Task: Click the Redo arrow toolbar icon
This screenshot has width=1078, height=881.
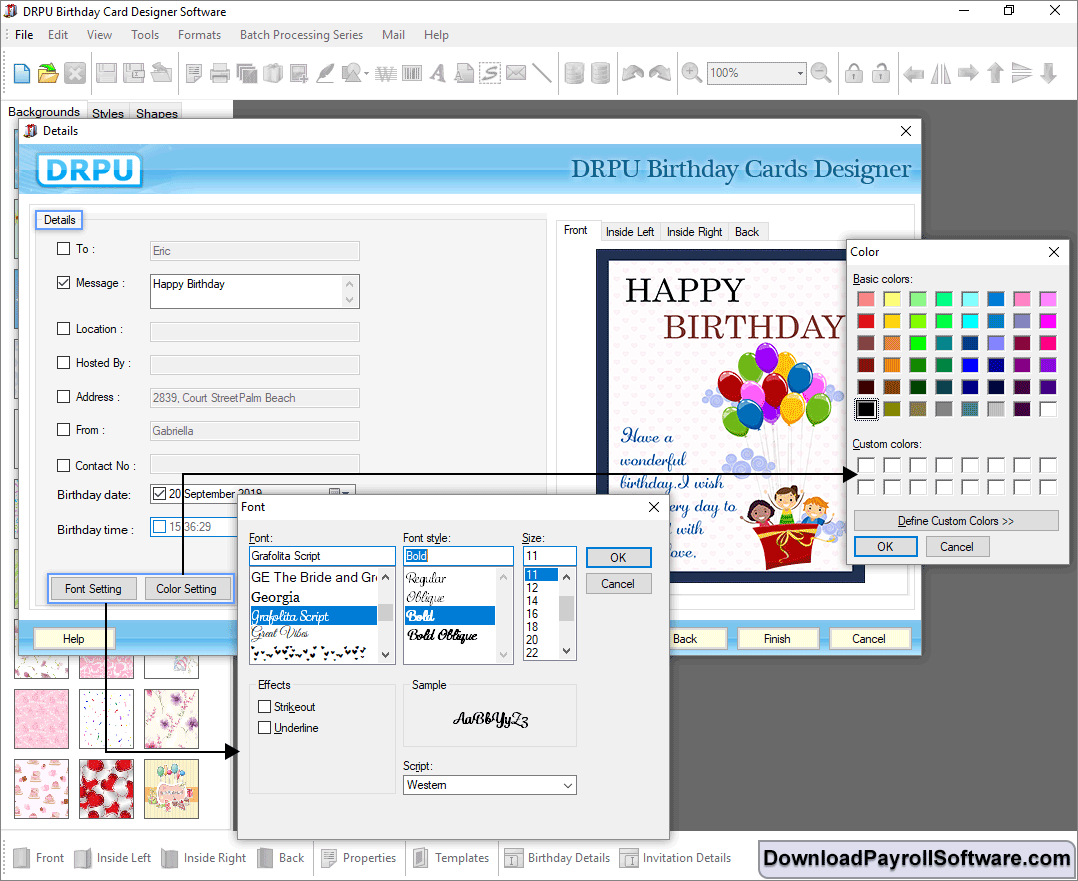Action: 660,73
